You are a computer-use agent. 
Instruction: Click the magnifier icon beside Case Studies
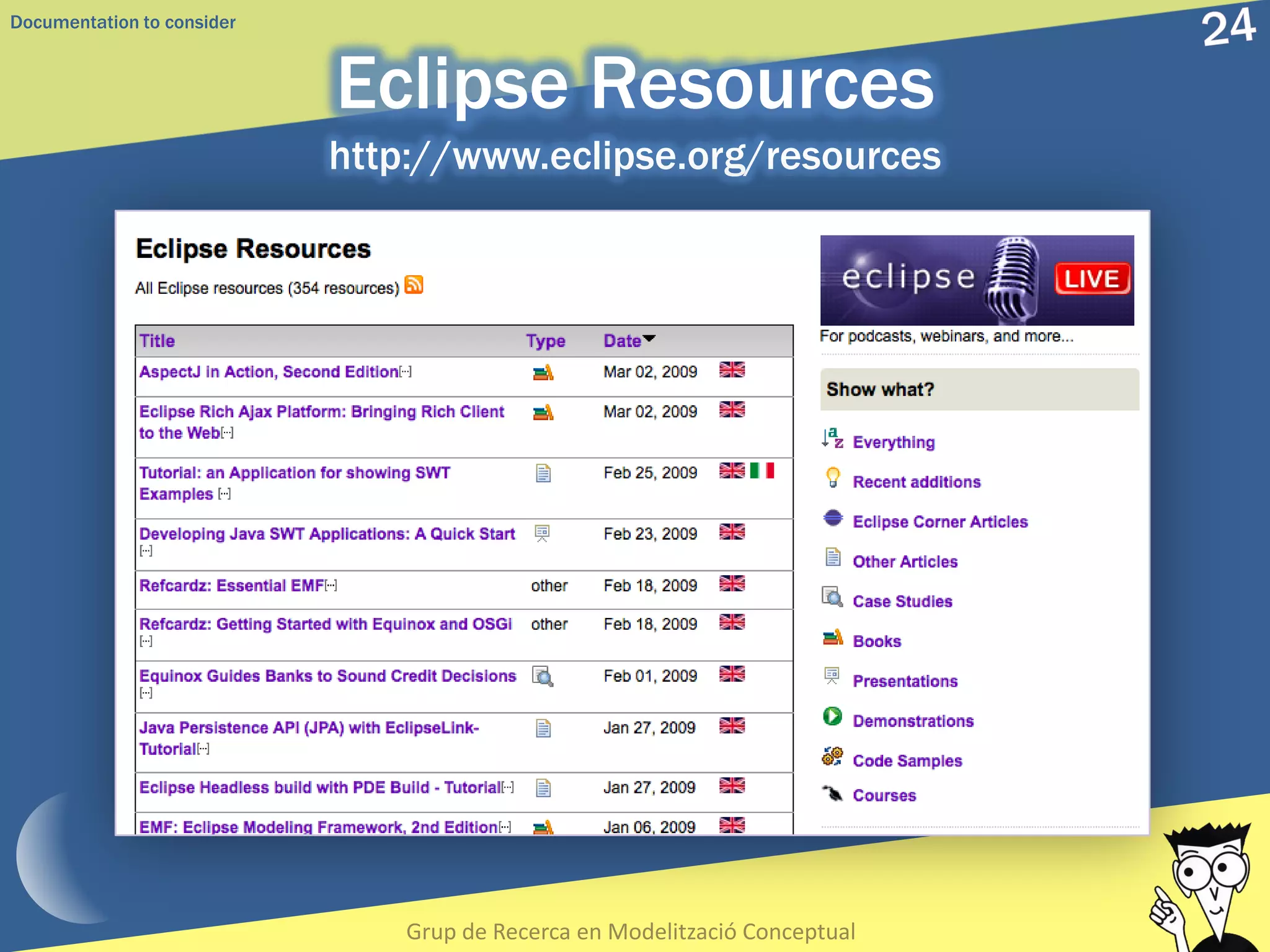pos(832,597)
